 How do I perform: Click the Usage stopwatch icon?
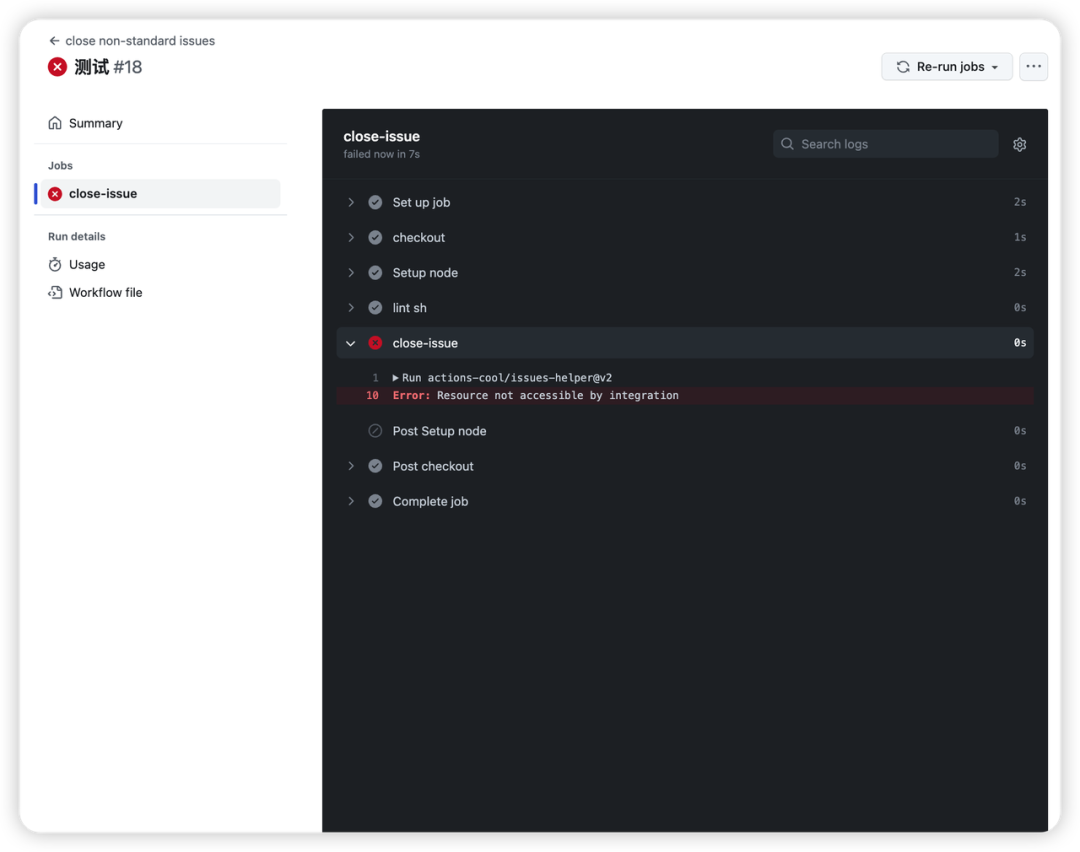click(x=55, y=264)
